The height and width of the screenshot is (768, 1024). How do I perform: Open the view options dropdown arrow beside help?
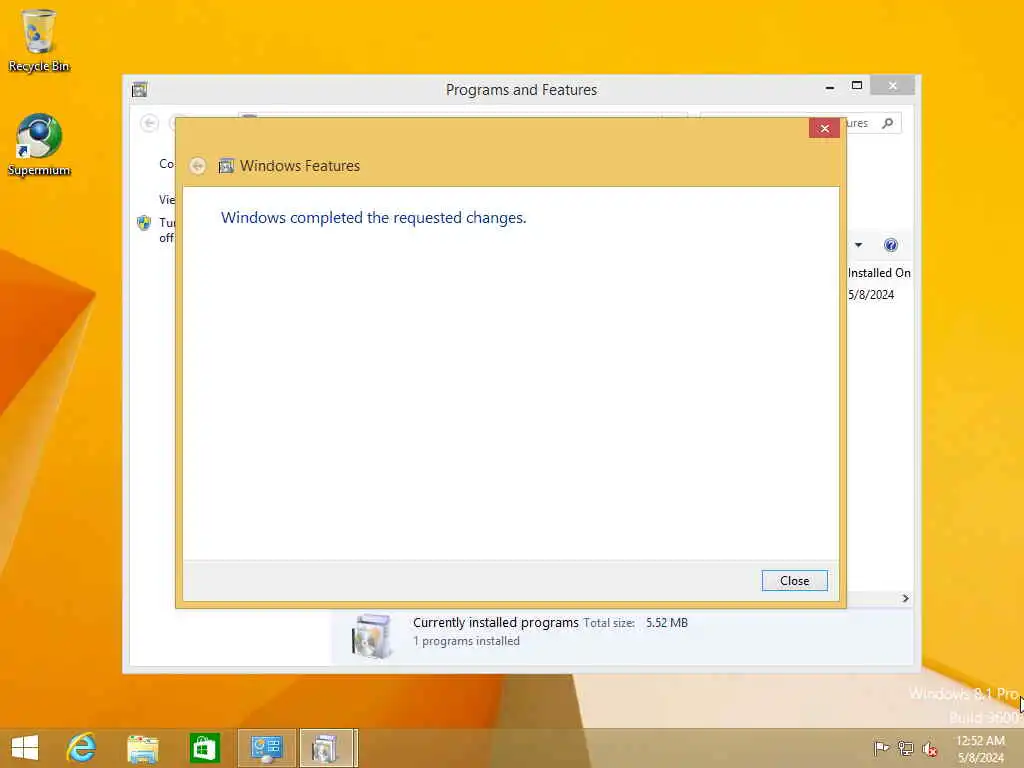(858, 245)
